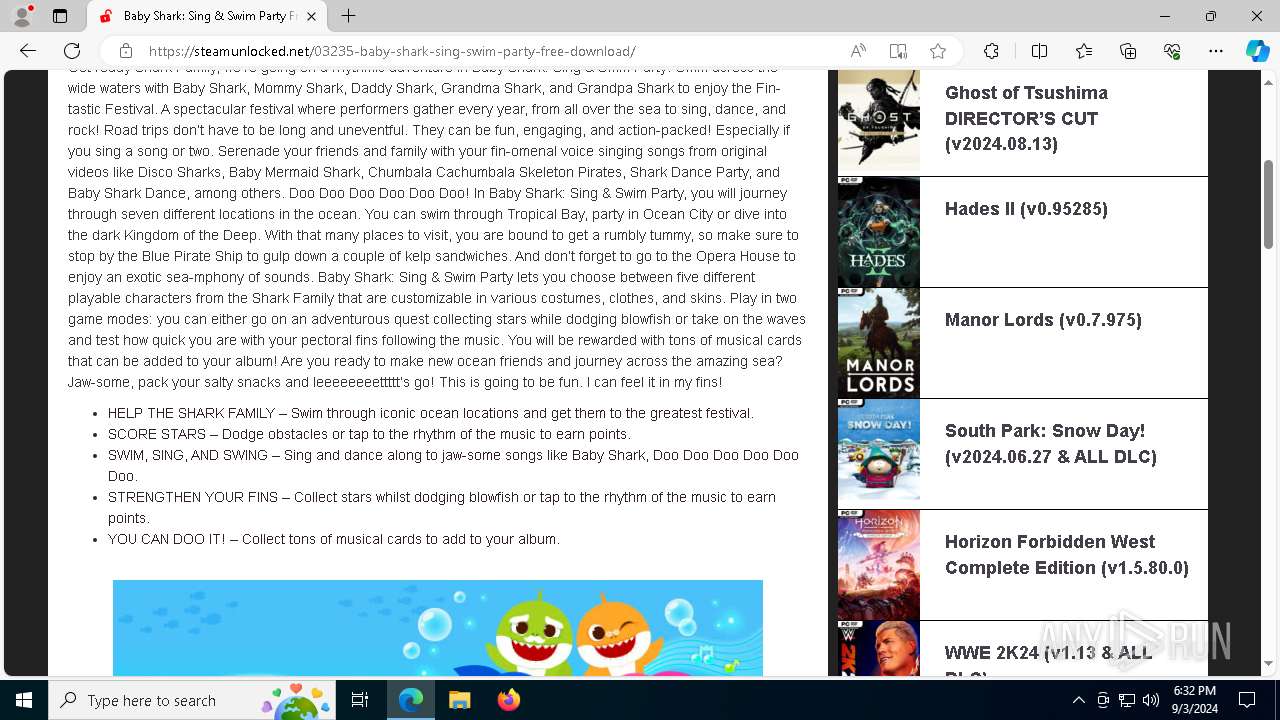Open the browser profile icon
The width and height of the screenshot is (1280, 720).
click(x=22, y=16)
